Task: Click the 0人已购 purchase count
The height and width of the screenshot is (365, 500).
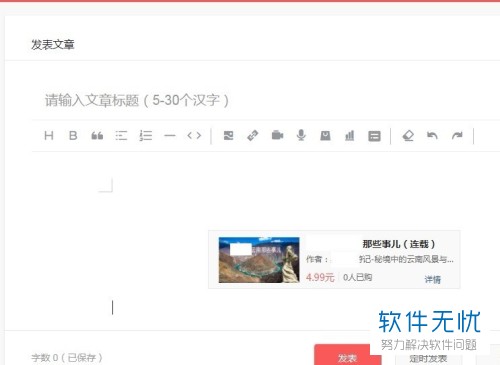Action: tap(357, 277)
